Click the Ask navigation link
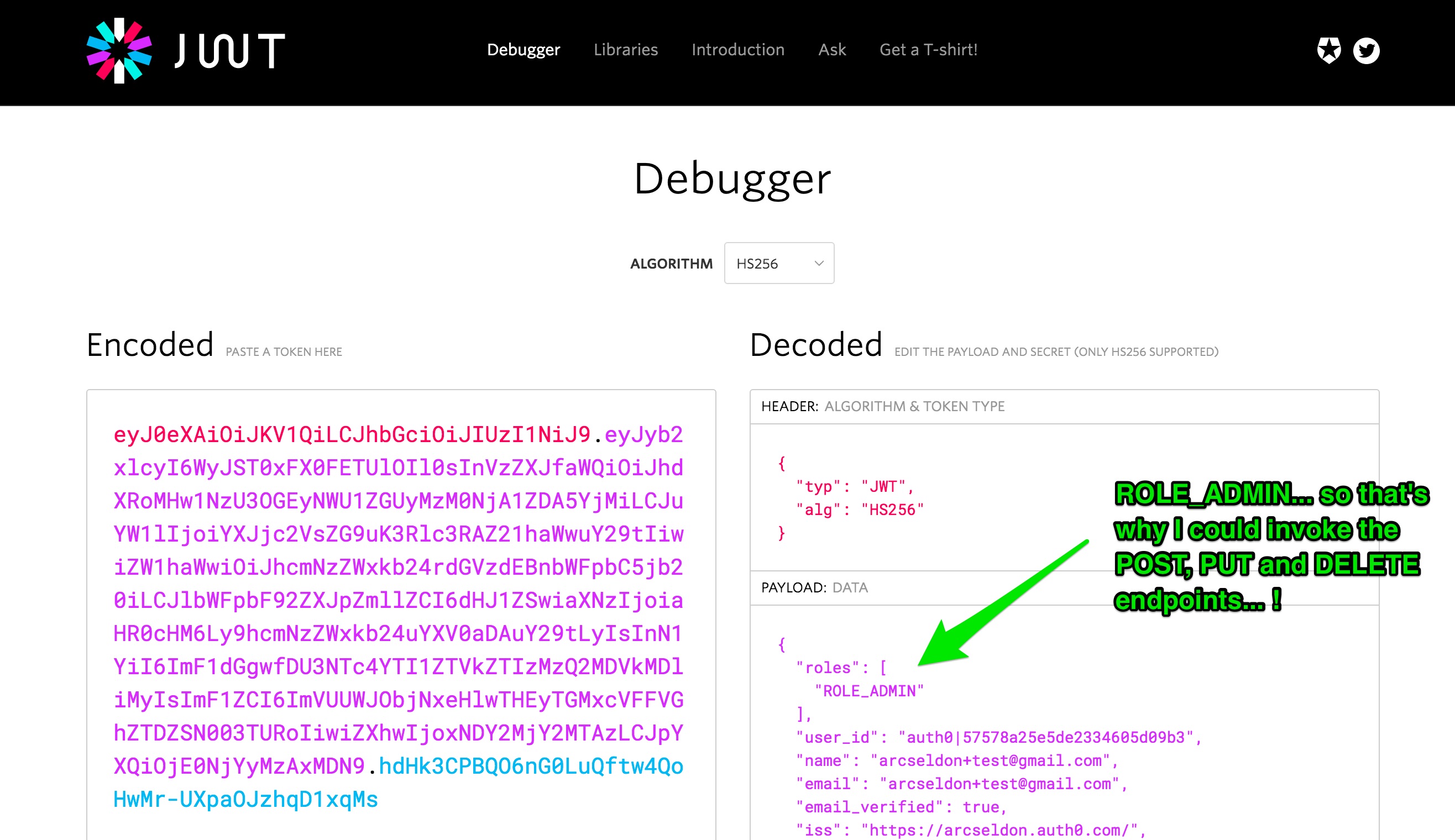 click(x=831, y=50)
